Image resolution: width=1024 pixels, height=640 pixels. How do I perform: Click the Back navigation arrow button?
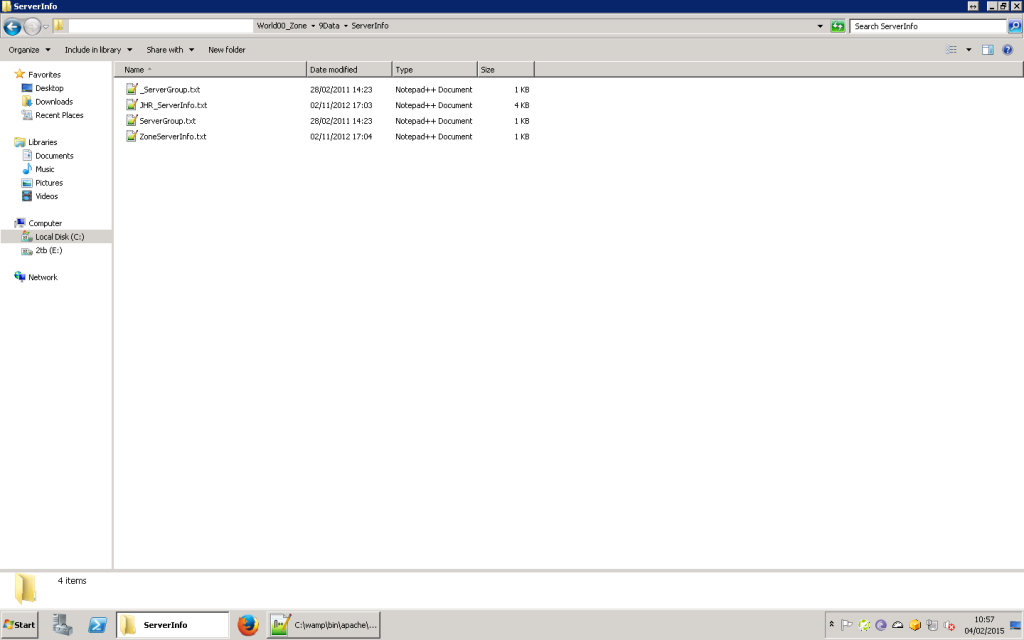pyautogui.click(x=13, y=26)
